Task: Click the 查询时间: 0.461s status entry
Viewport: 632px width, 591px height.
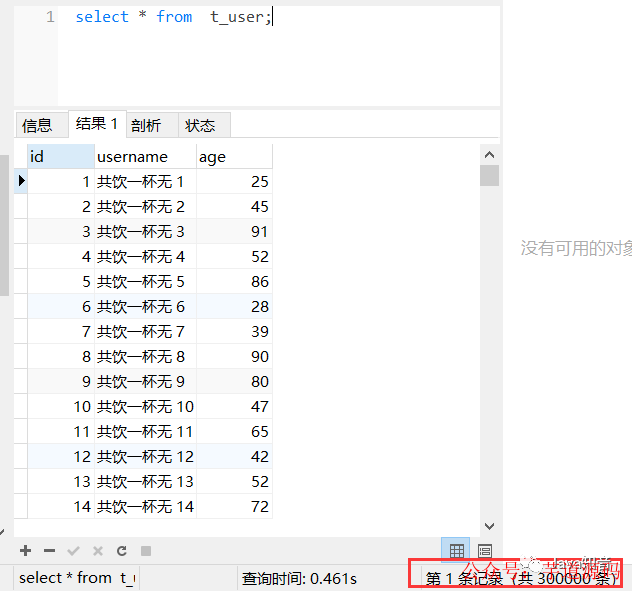Action: [x=299, y=579]
